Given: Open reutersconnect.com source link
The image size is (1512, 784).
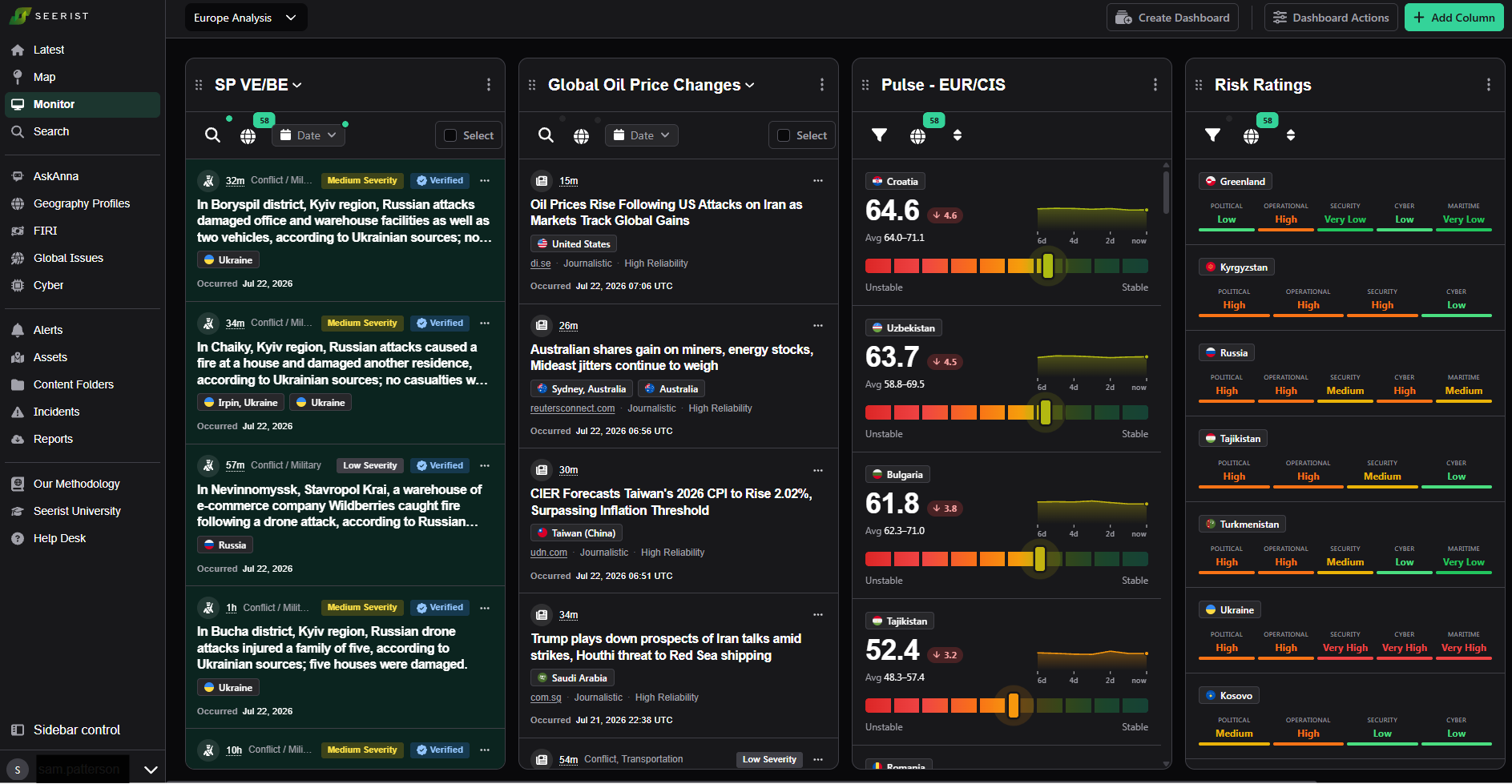Looking at the screenshot, I should 573,408.
